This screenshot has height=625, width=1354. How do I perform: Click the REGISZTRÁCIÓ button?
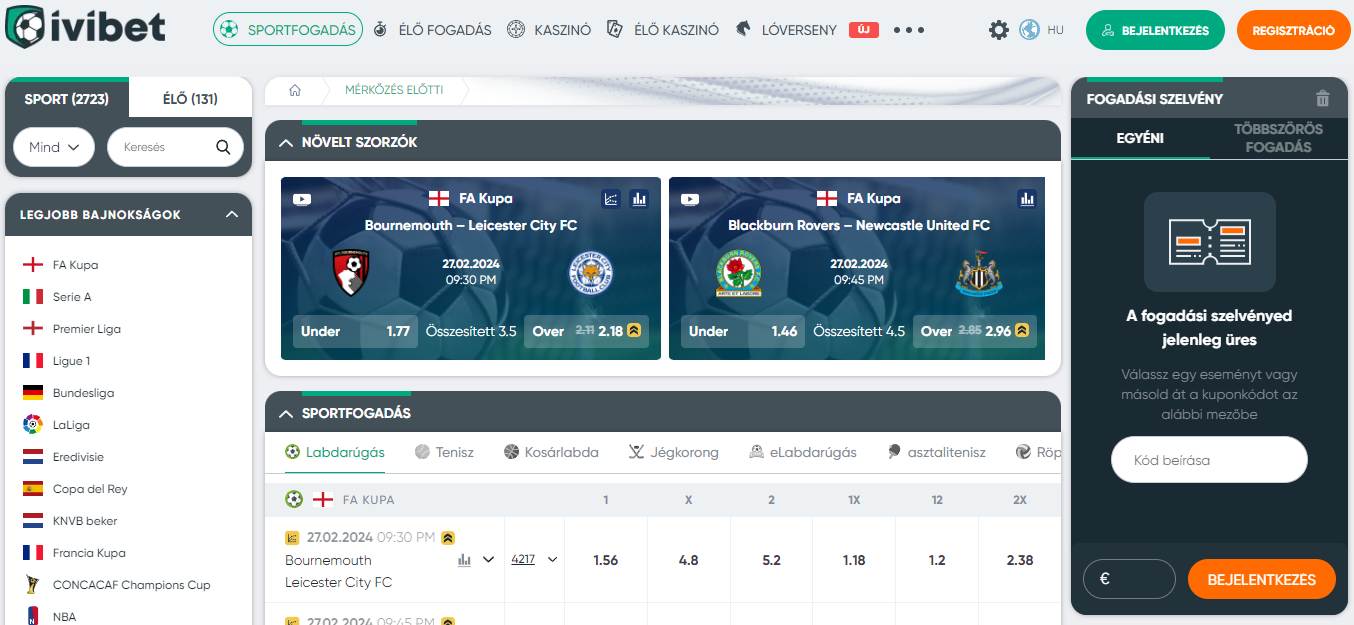click(1293, 30)
